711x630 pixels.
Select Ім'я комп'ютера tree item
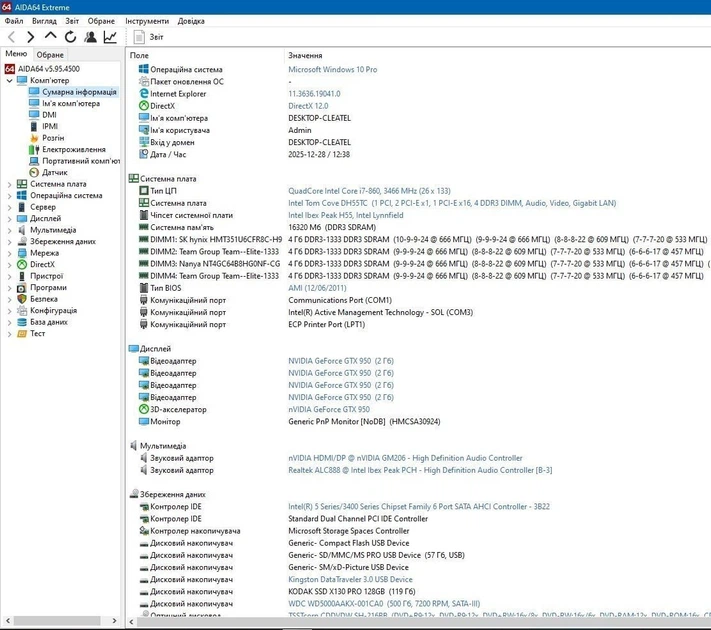tap(71, 103)
